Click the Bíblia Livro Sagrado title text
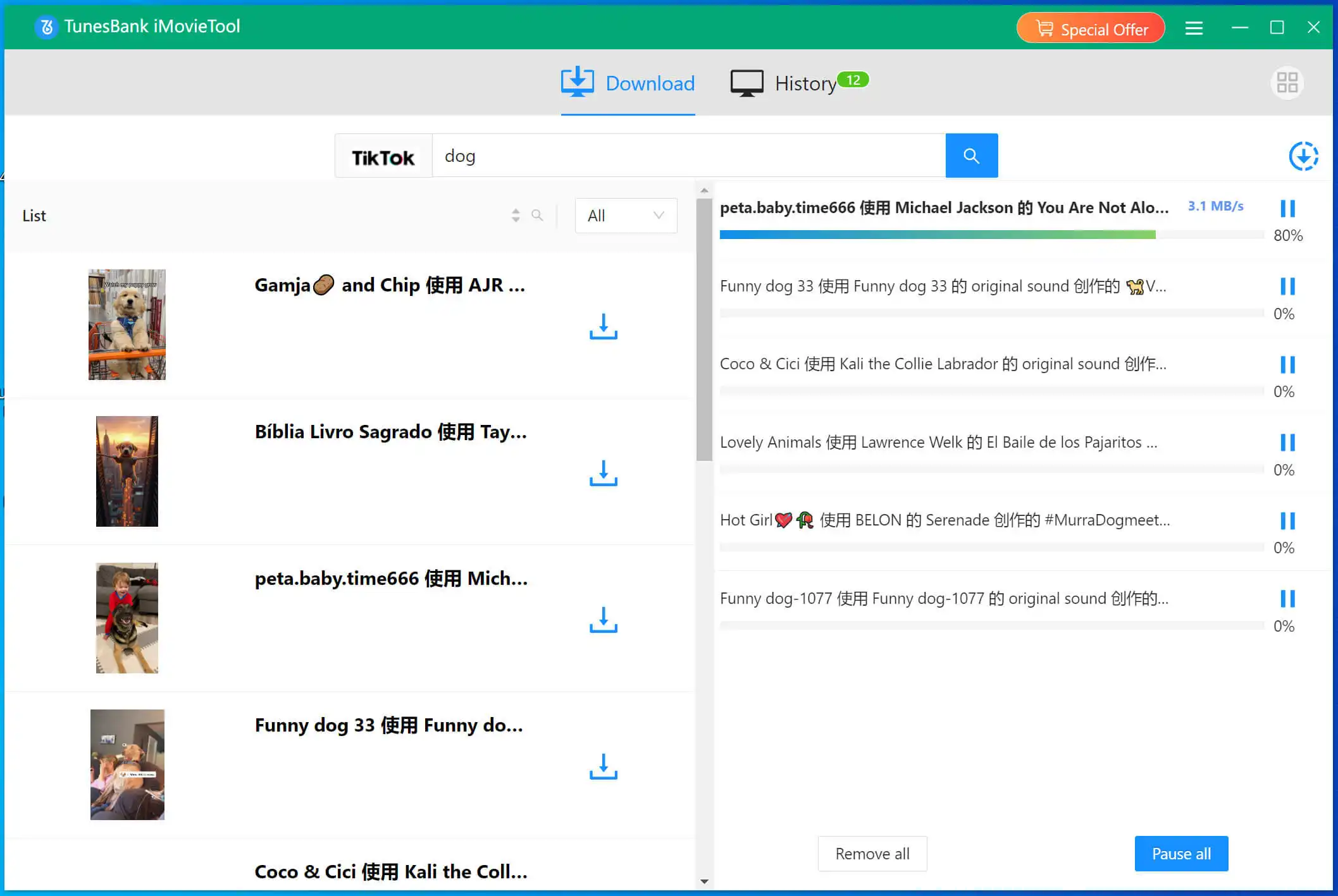1338x896 pixels. tap(390, 432)
